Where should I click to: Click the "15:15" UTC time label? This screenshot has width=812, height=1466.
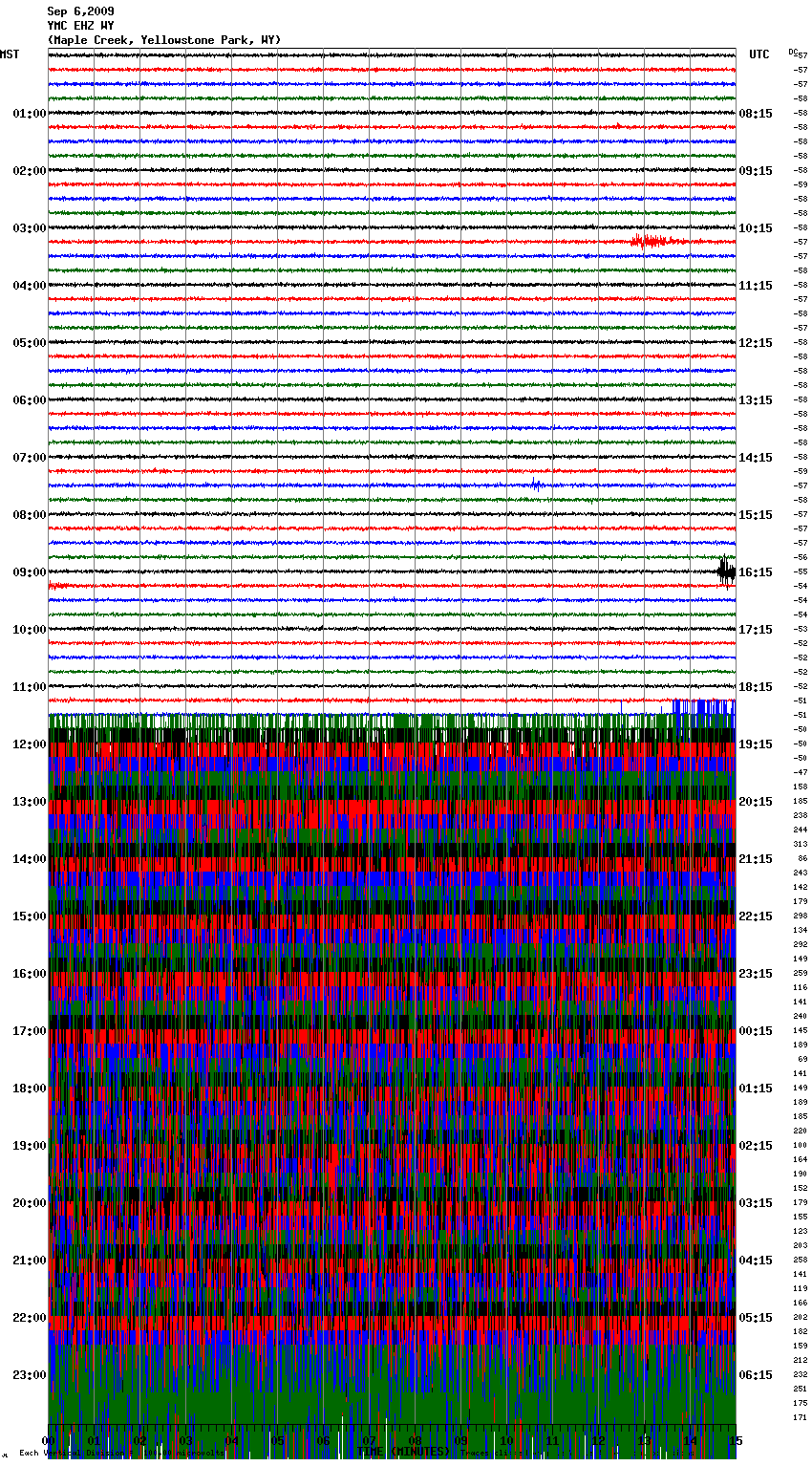[756, 515]
